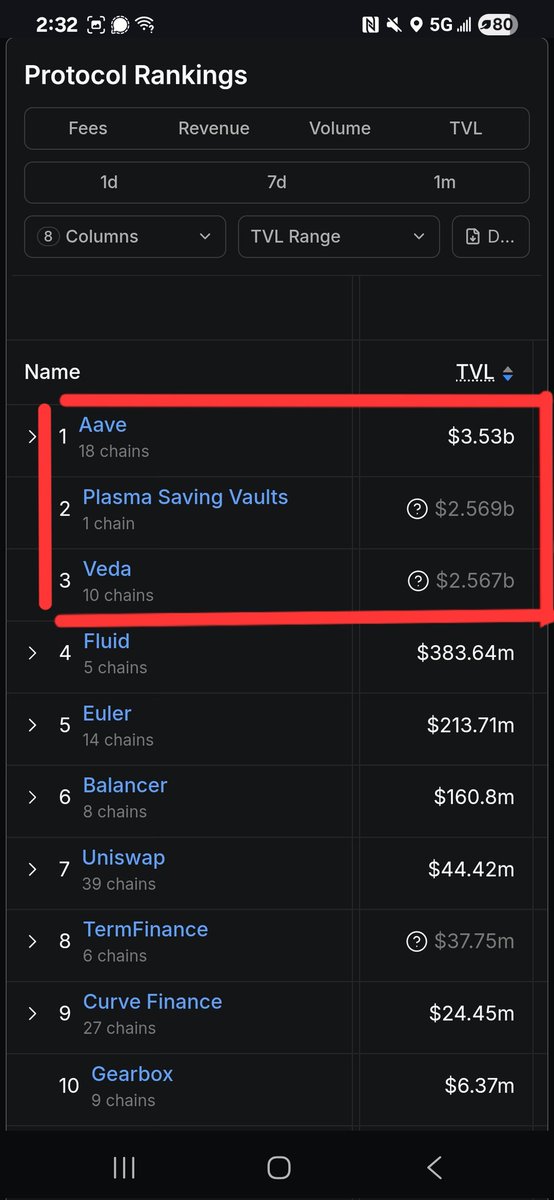
Task: Open the TVL Range dropdown
Action: (x=339, y=237)
